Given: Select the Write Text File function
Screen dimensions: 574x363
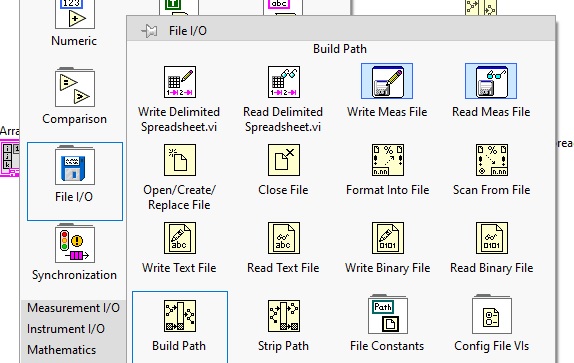Looking at the screenshot, I should coord(180,238).
